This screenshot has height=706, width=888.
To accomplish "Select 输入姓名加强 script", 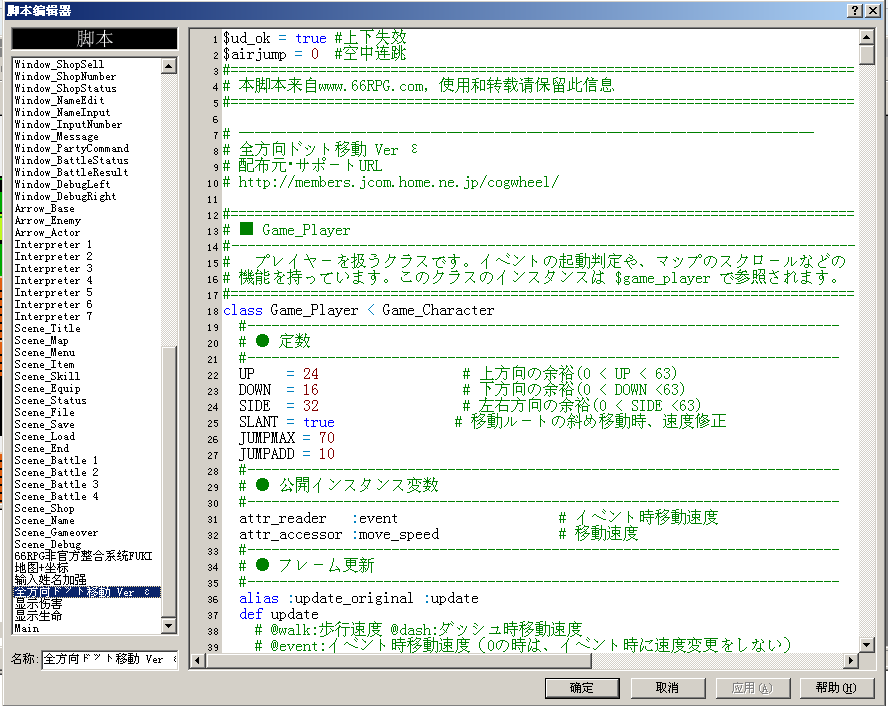I will [x=50, y=580].
